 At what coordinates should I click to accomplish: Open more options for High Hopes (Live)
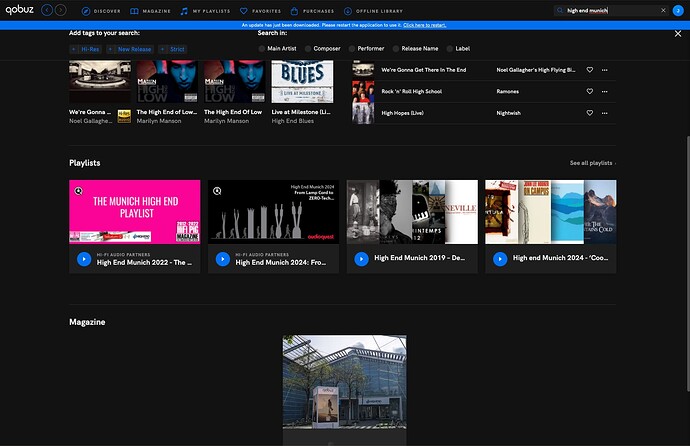605,113
